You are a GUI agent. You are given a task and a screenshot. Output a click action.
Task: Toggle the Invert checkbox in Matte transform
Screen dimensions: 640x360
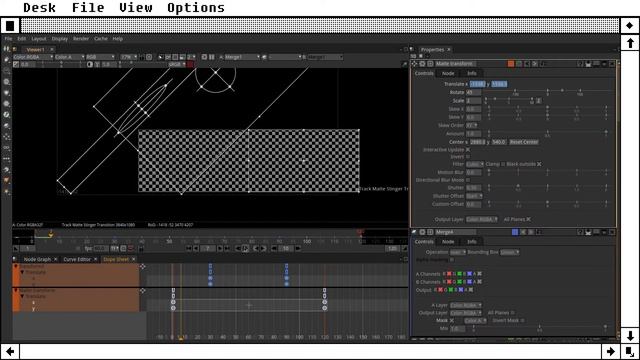point(468,157)
